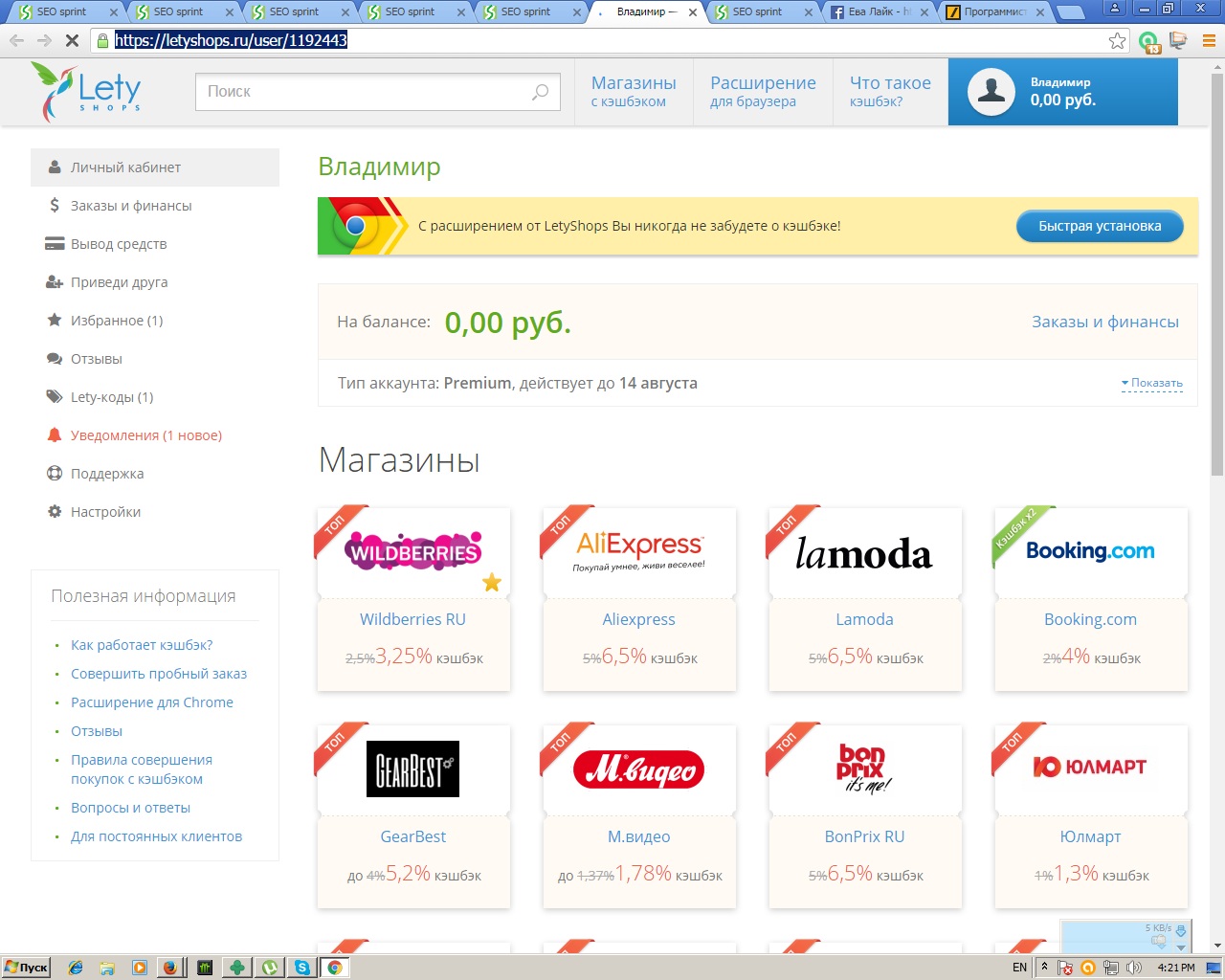This screenshot has height=980, width=1225.
Task: Open the Windows Пуск start button
Action: pos(26,968)
